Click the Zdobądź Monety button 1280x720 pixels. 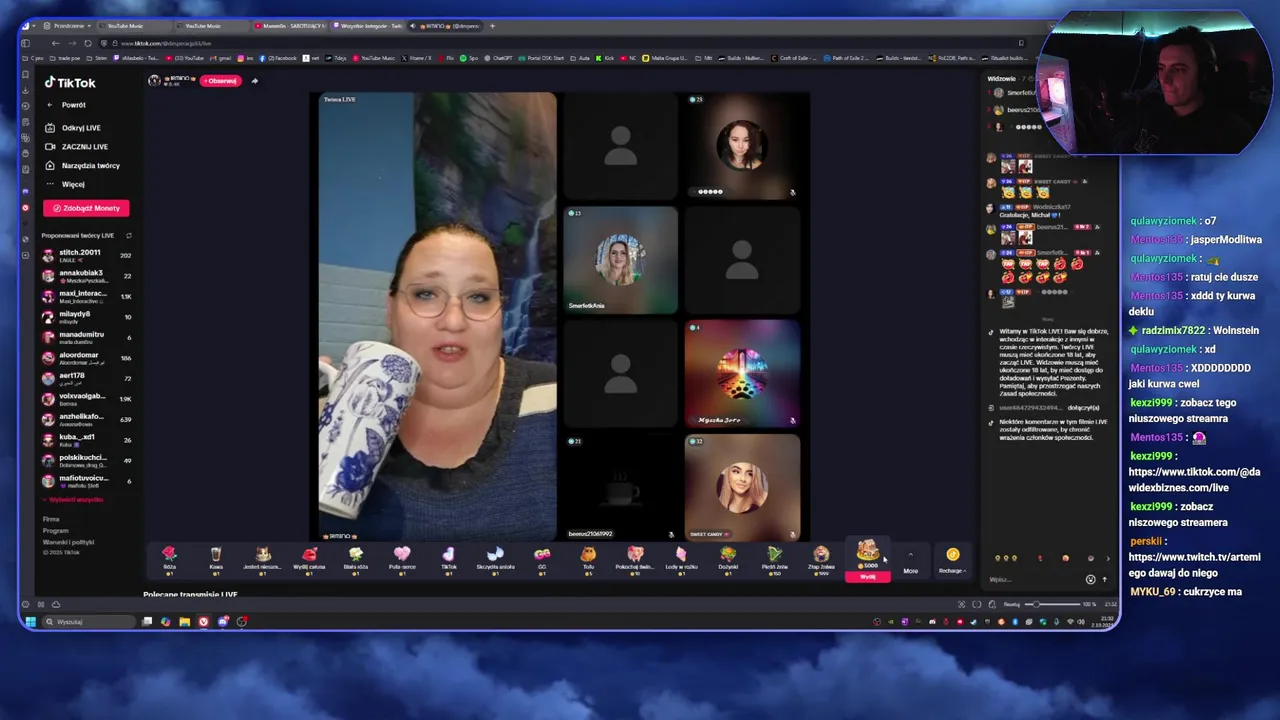pos(86,208)
